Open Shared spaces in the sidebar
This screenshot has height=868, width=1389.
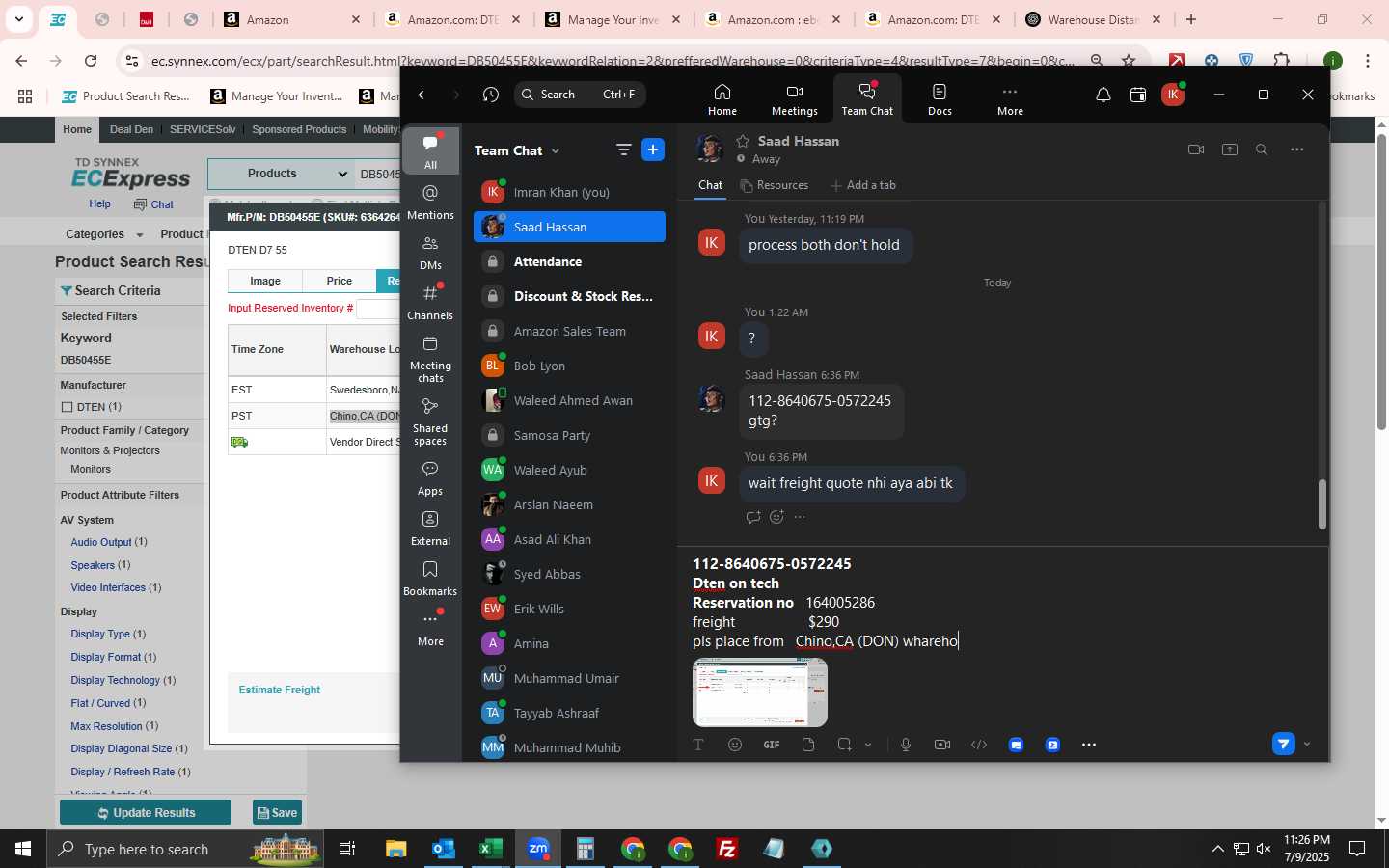pos(430,421)
